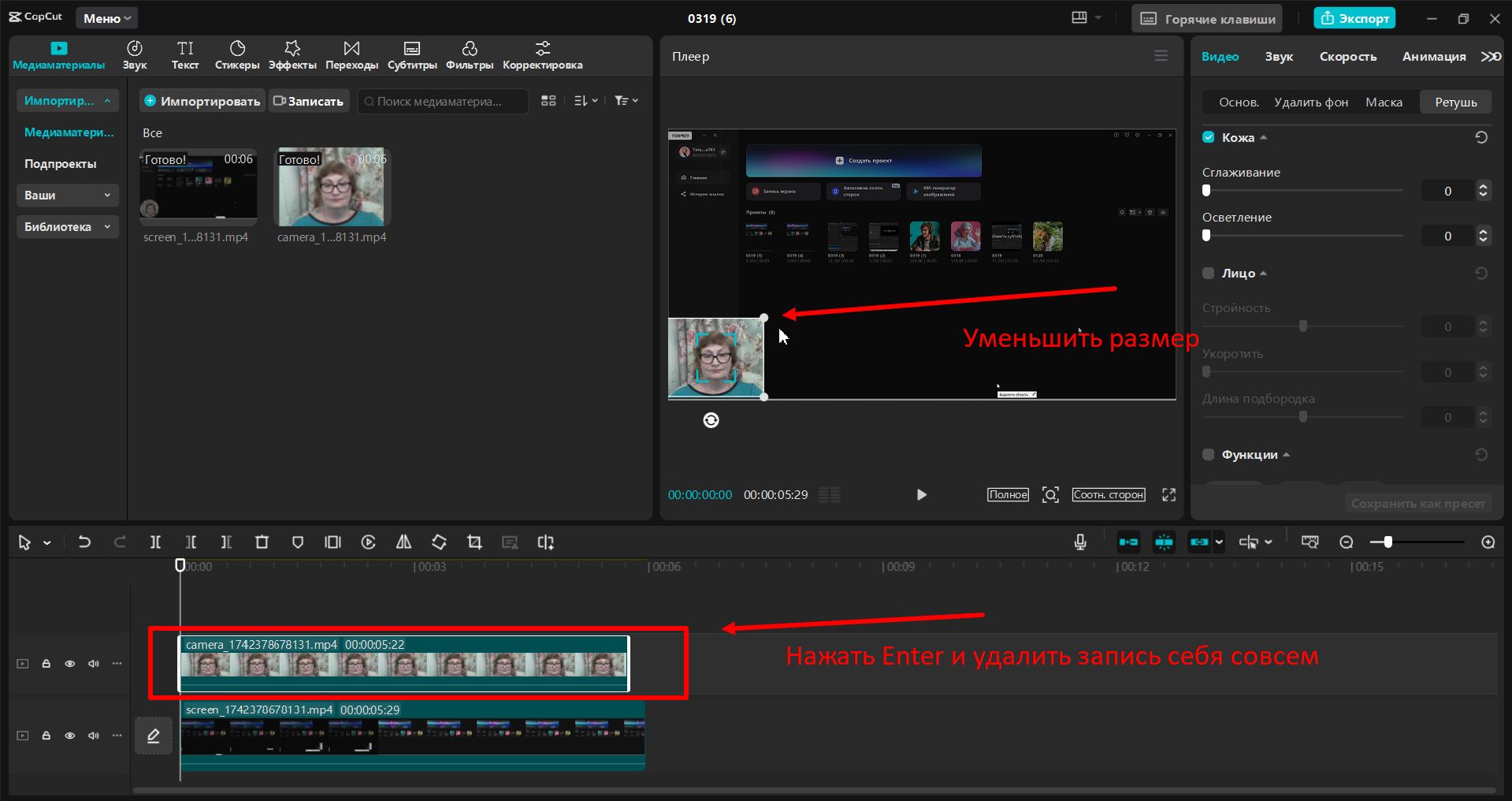Open the Удалить фон sub-tab
The height and width of the screenshot is (801, 1512).
click(1311, 102)
